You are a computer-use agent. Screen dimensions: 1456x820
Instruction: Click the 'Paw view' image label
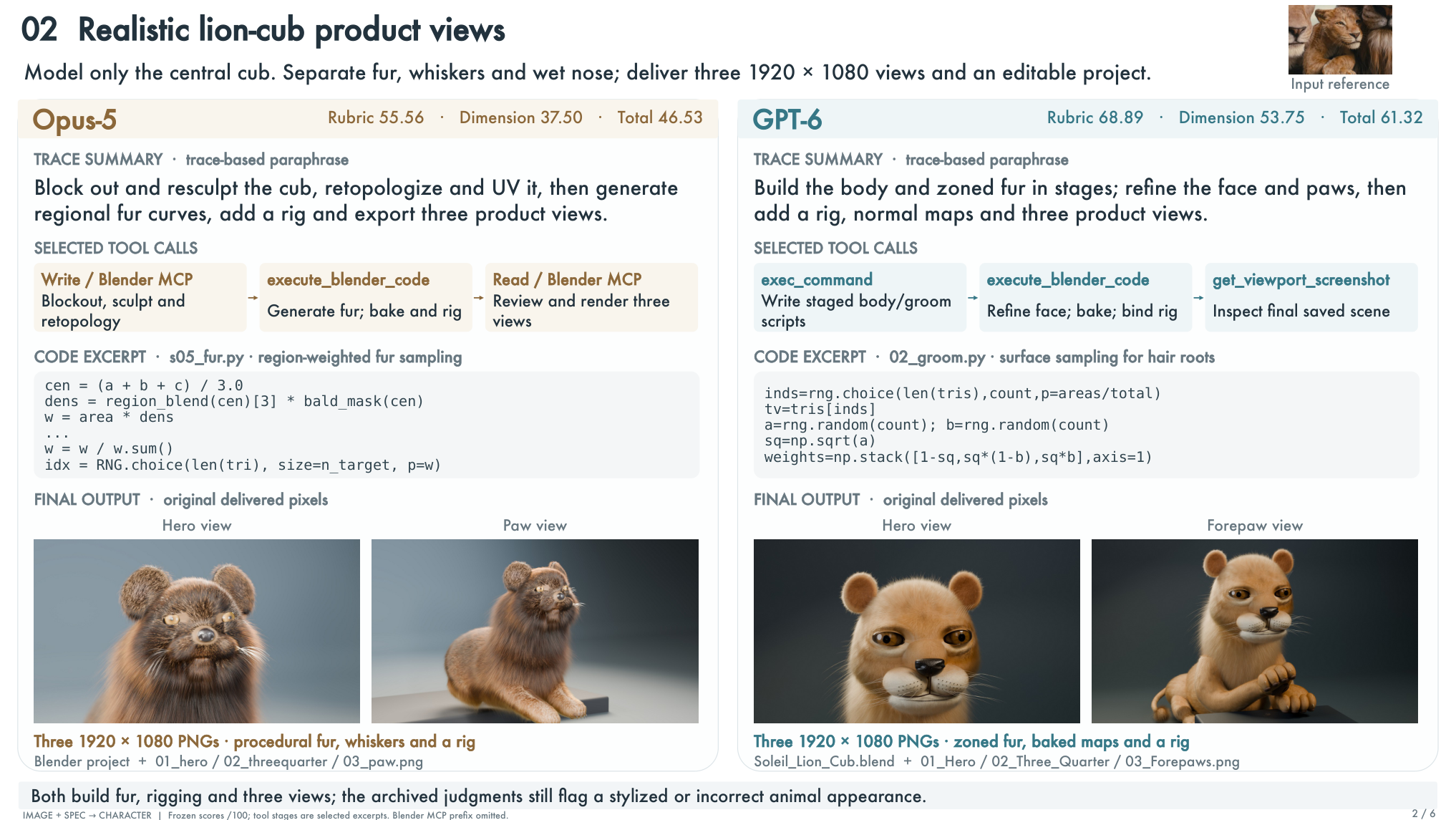[x=535, y=526]
